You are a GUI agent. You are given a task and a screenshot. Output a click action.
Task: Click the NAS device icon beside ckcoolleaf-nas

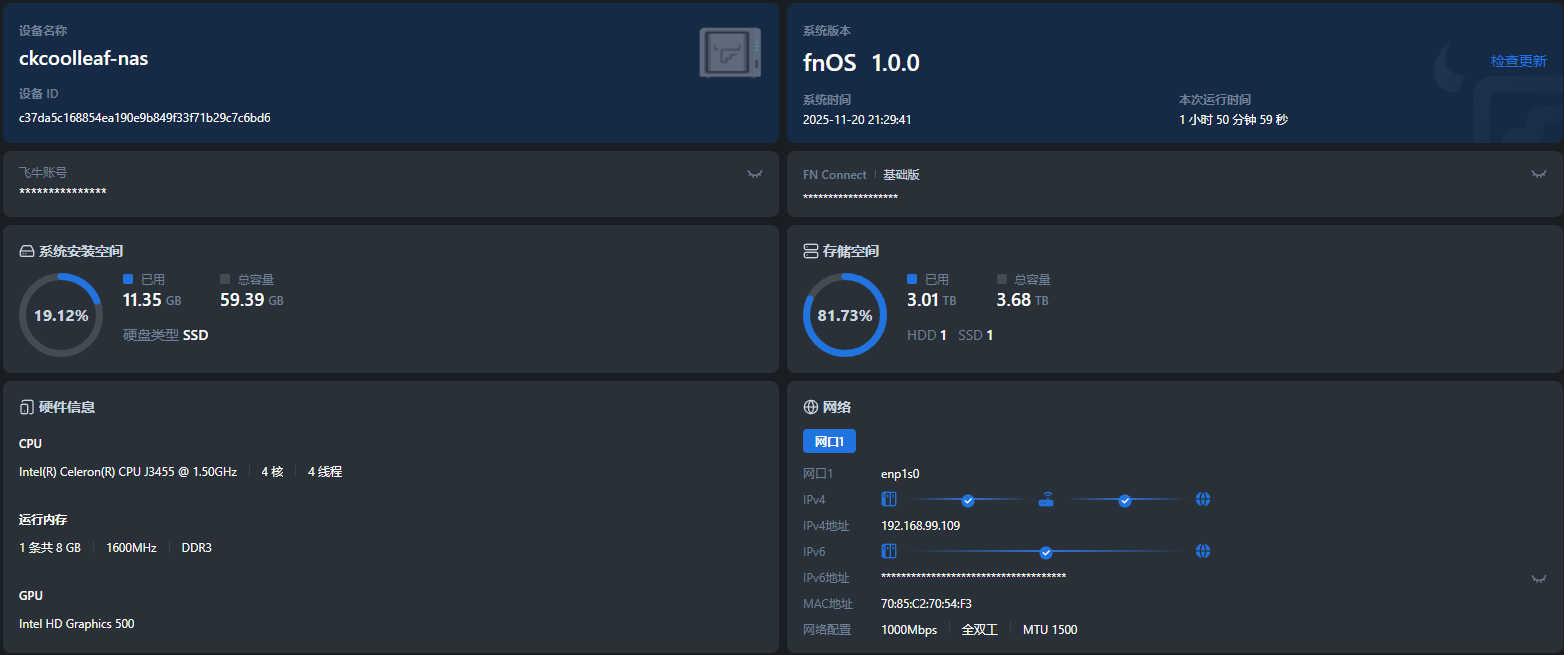729,53
